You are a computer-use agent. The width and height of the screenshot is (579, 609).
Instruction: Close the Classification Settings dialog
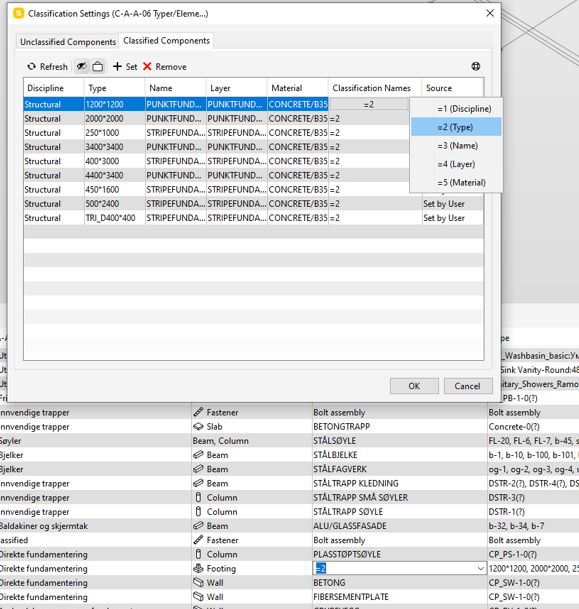pyautogui.click(x=490, y=13)
